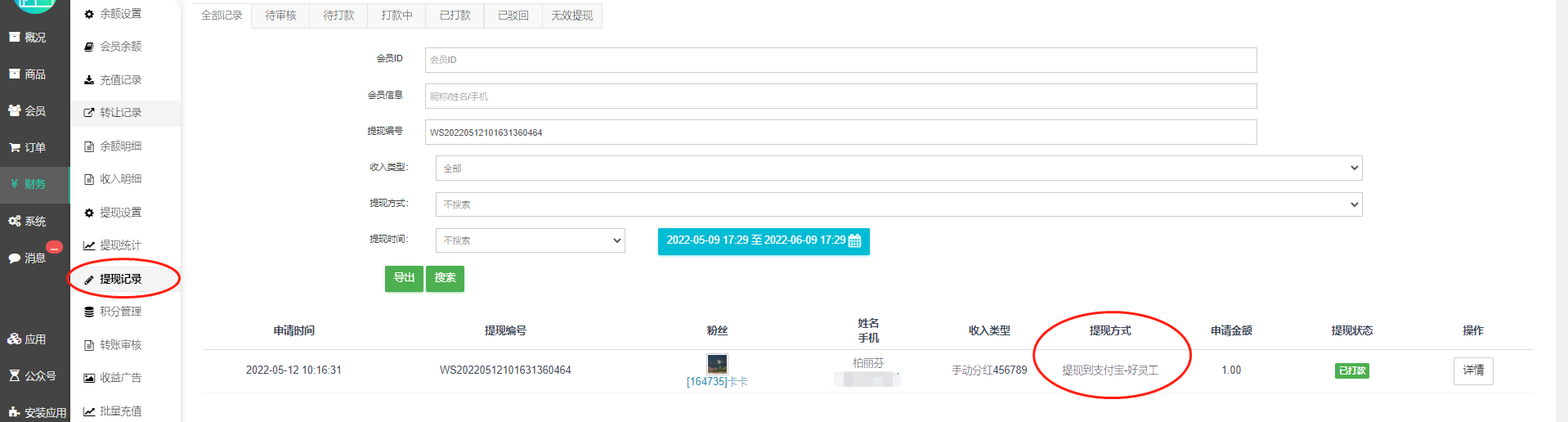1568x422 pixels.
Task: Click the 充值记录 download icon
Action: click(89, 80)
